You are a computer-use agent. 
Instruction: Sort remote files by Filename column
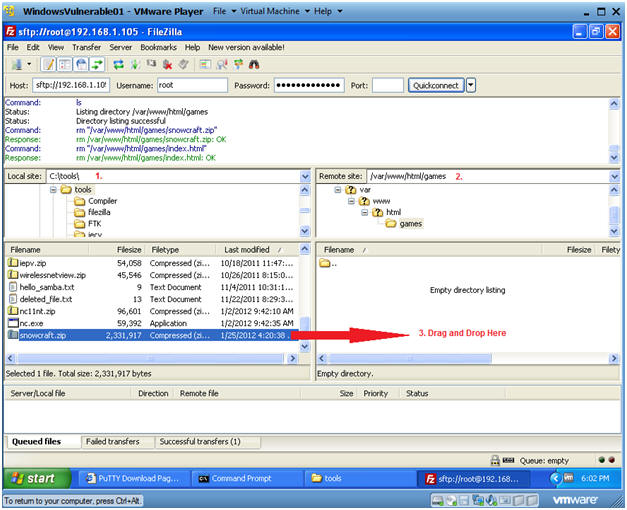430,250
